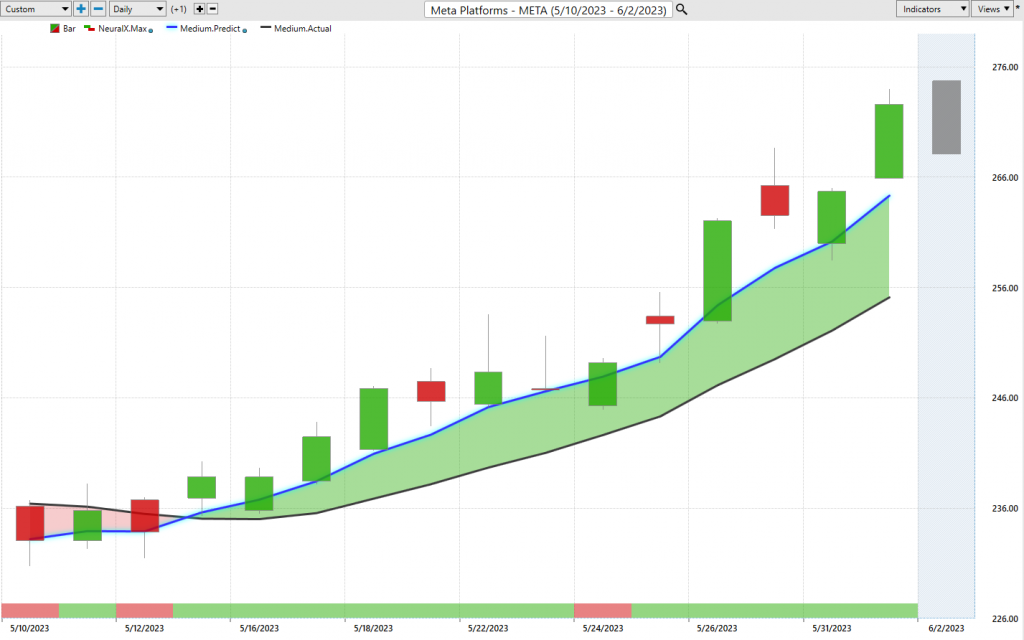The height and width of the screenshot is (640, 1024).
Task: Click the 5/10/2023 date axis label
Action: (29, 628)
